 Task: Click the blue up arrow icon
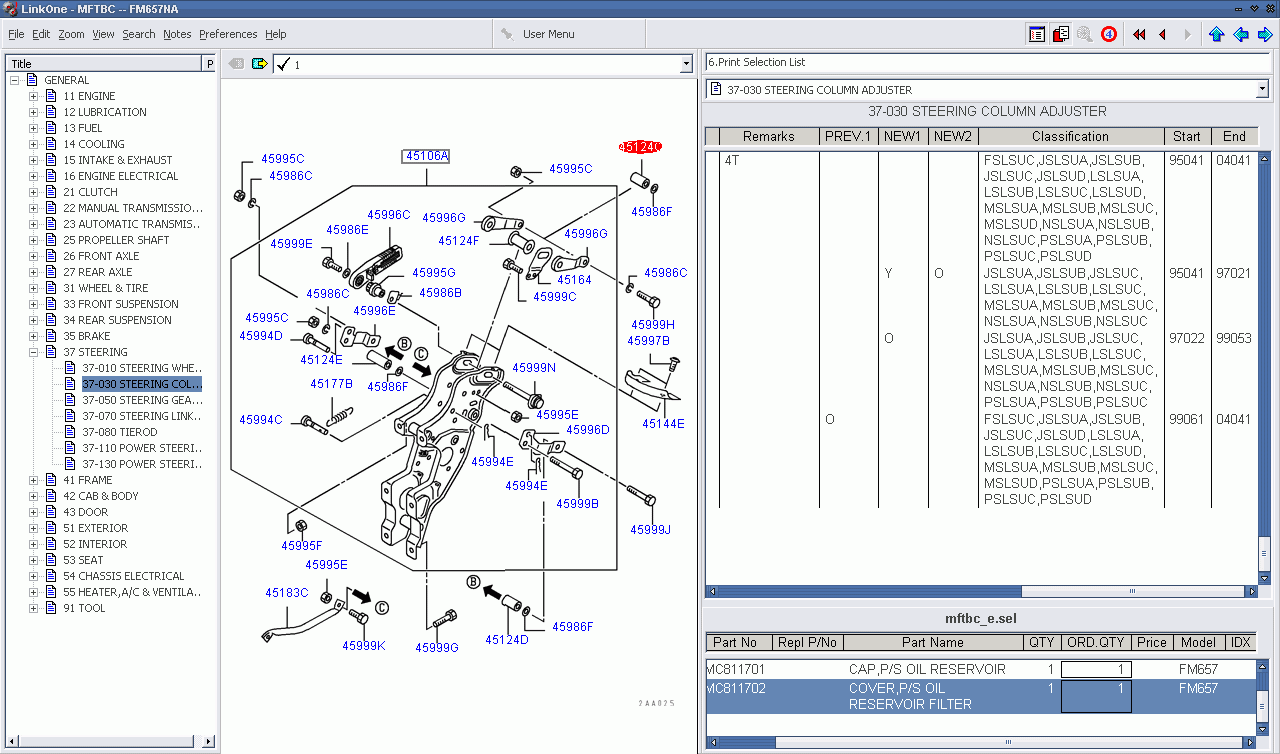click(x=1216, y=34)
